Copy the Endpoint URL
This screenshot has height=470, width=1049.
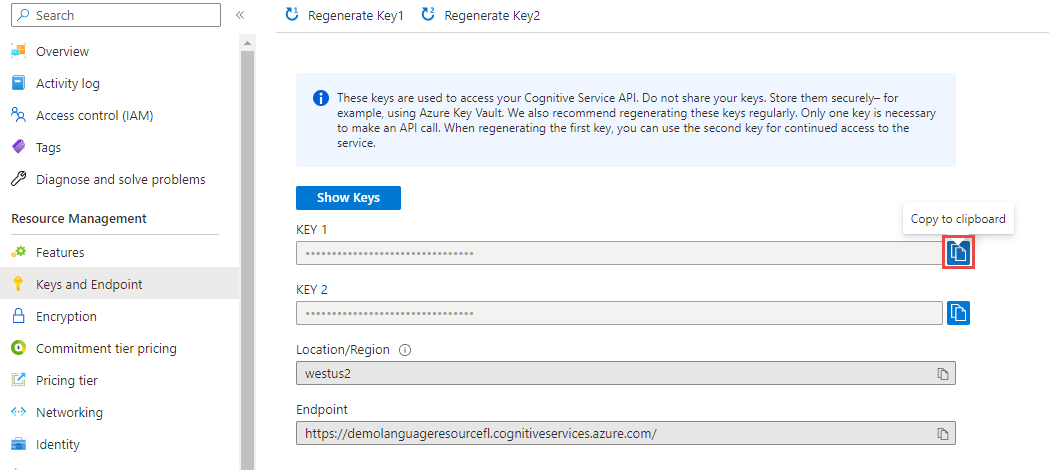coord(943,433)
